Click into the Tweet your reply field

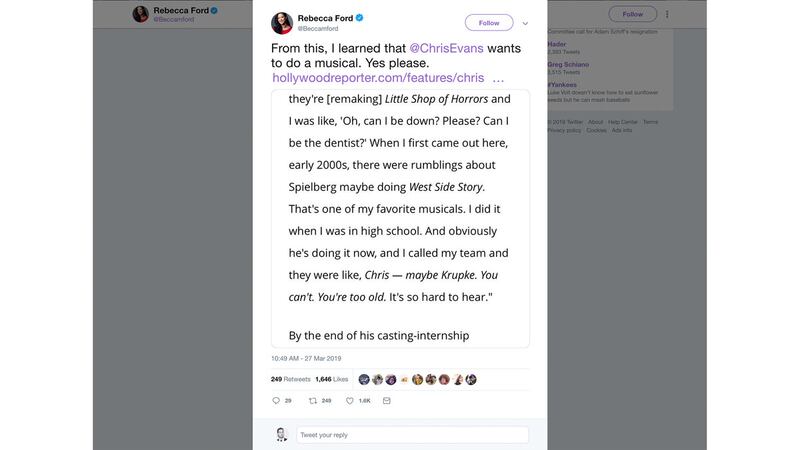[x=412, y=435]
